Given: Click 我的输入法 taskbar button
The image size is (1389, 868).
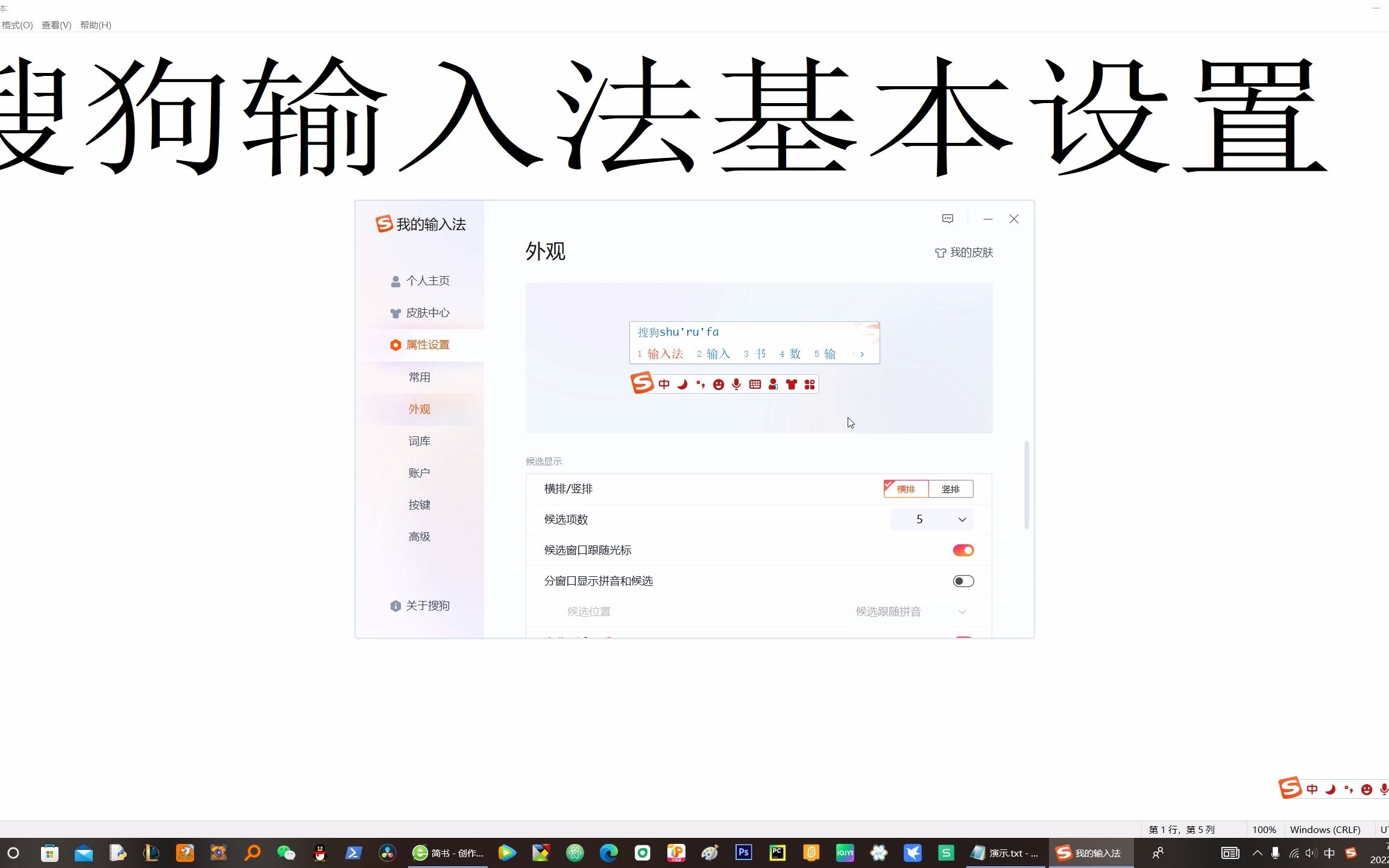Looking at the screenshot, I should 1091,853.
